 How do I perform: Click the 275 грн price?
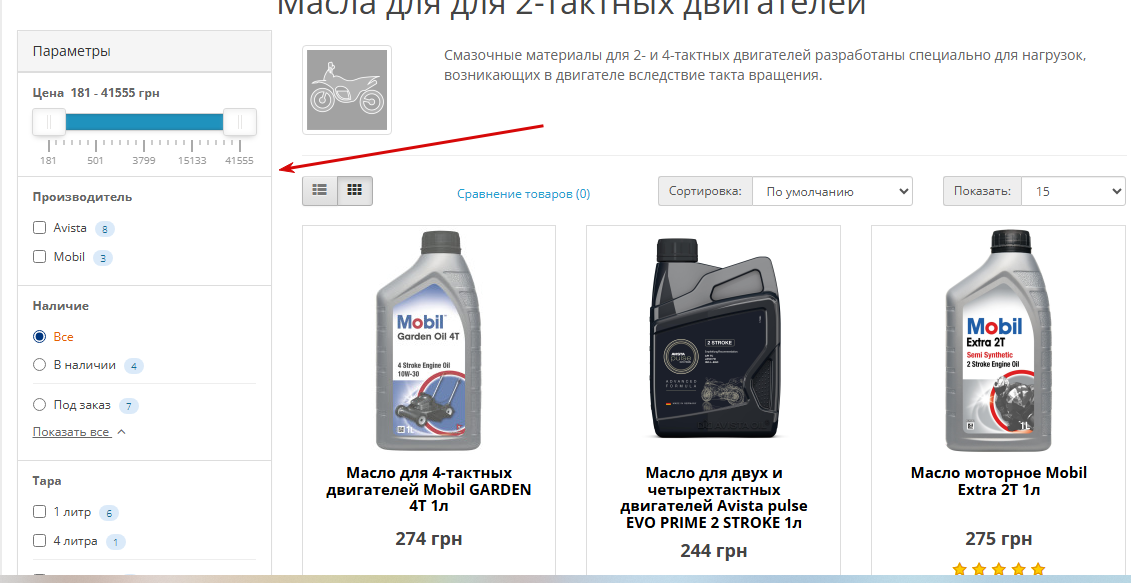point(998,539)
